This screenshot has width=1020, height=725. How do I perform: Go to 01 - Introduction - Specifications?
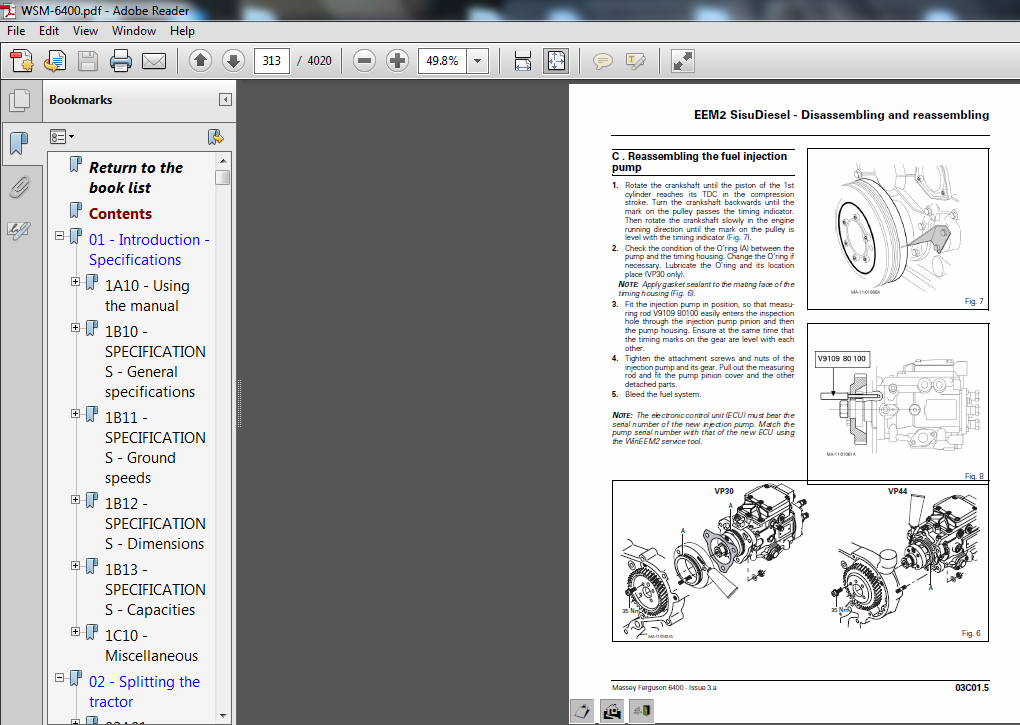149,250
